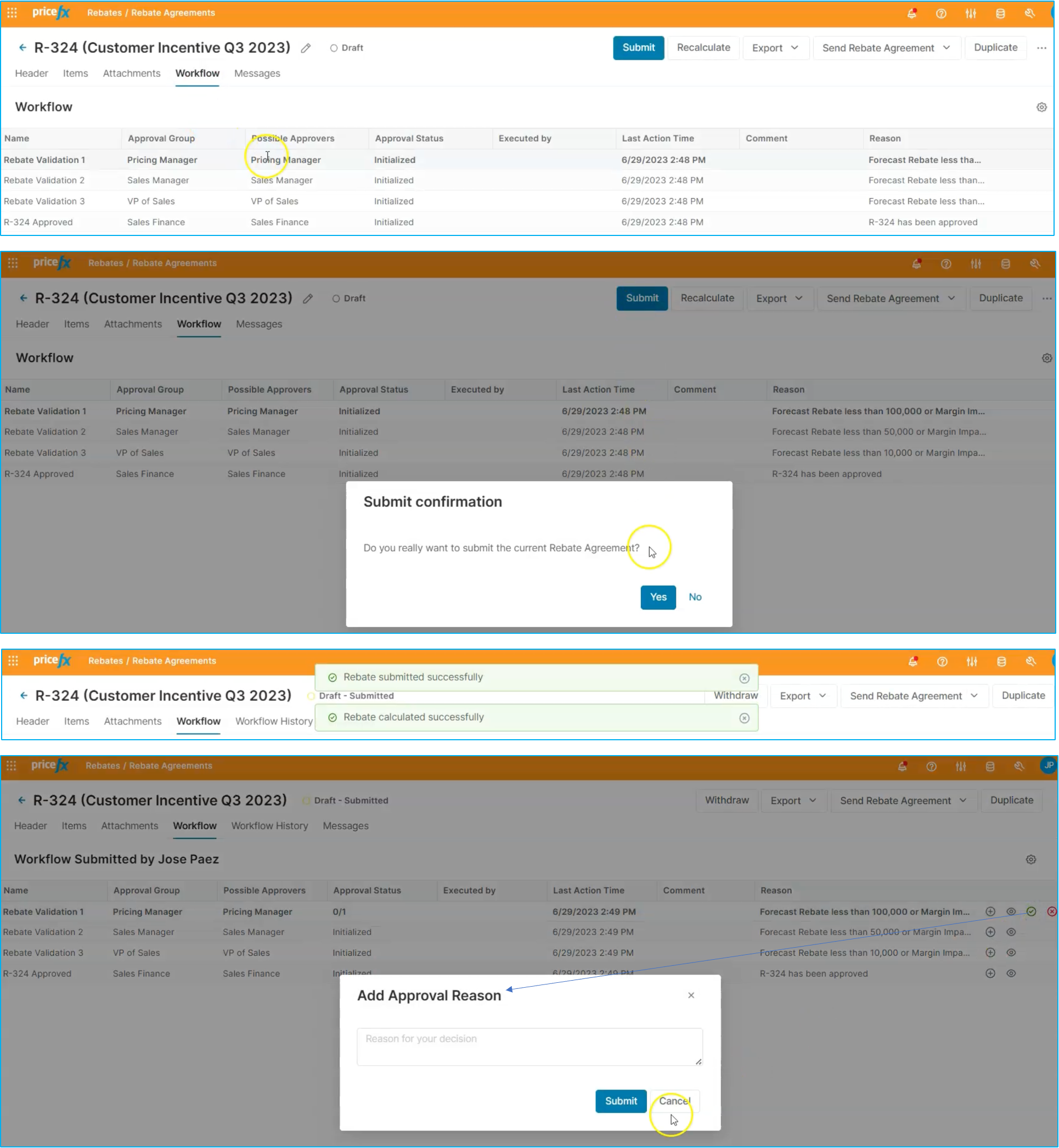Click Recalculate in the top screenshot
Viewport: 1059px width, 1148px height.
703,48
